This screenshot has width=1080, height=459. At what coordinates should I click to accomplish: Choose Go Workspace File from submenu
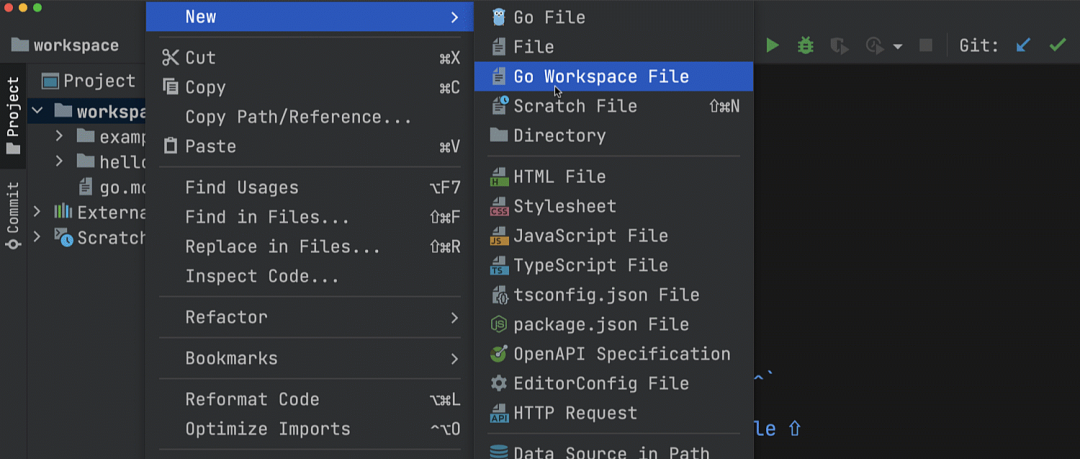pos(600,76)
